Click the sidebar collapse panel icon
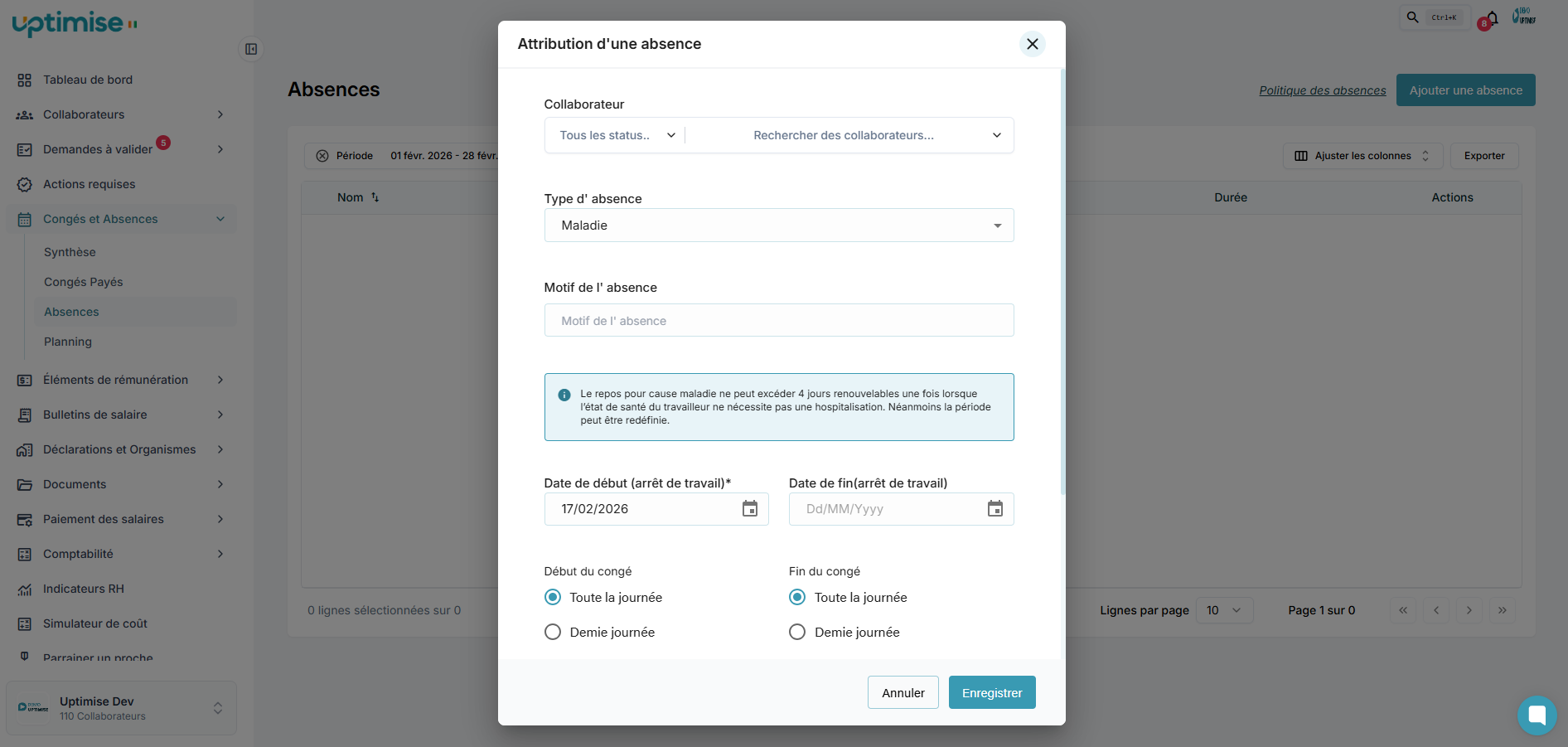This screenshot has width=1568, height=747. click(251, 49)
